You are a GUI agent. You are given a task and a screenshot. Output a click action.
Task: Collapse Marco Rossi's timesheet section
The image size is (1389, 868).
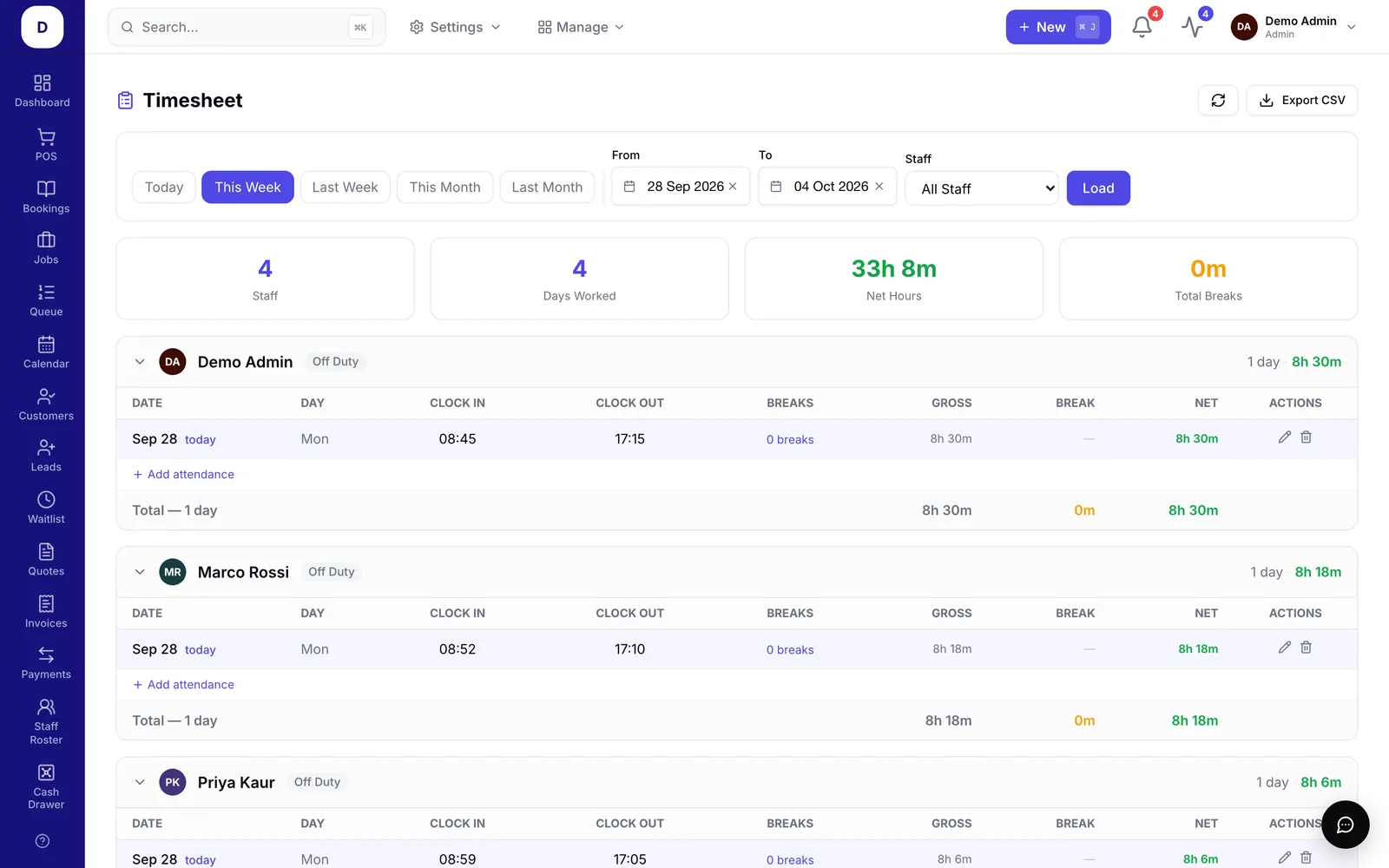point(140,572)
